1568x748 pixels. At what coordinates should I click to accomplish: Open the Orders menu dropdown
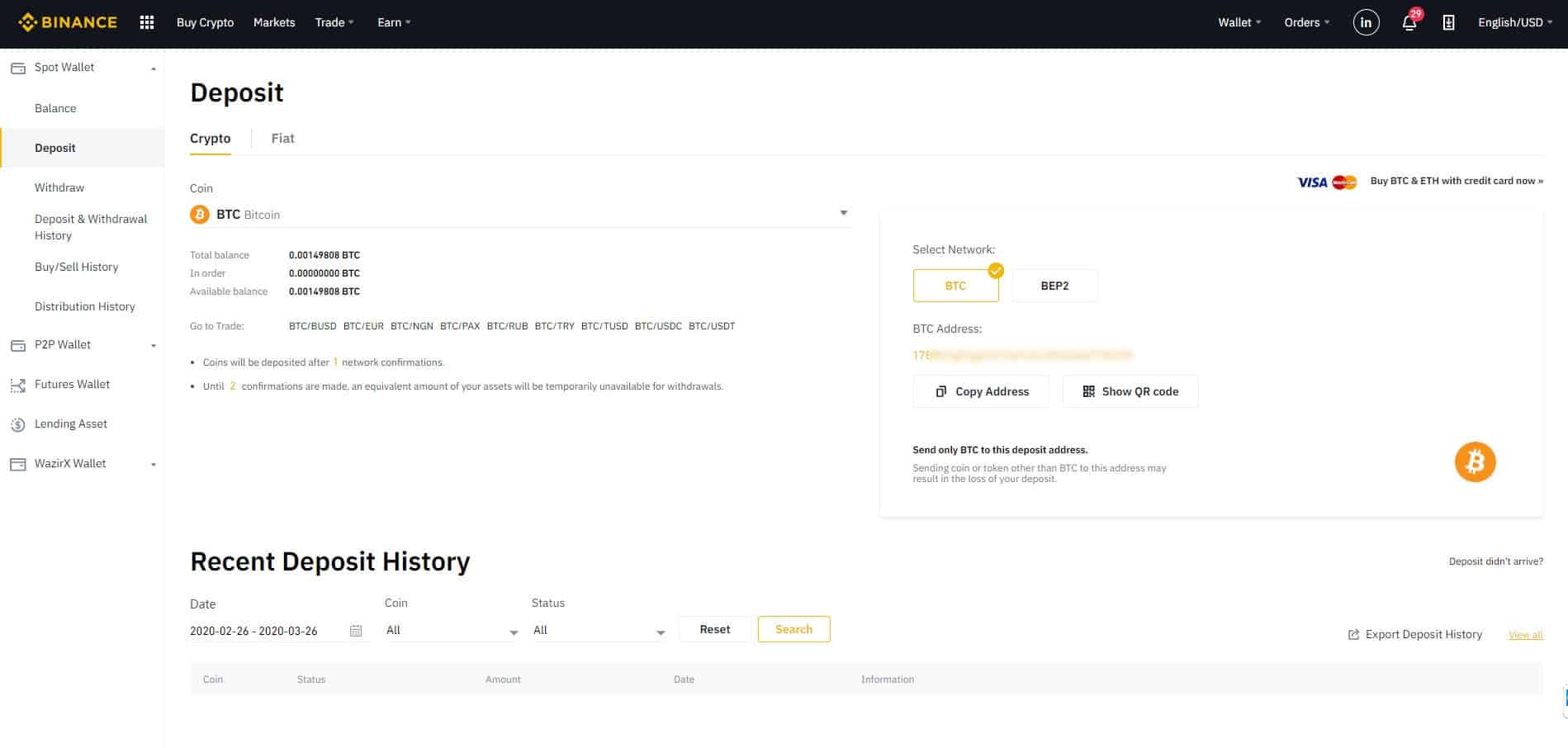(x=1307, y=22)
